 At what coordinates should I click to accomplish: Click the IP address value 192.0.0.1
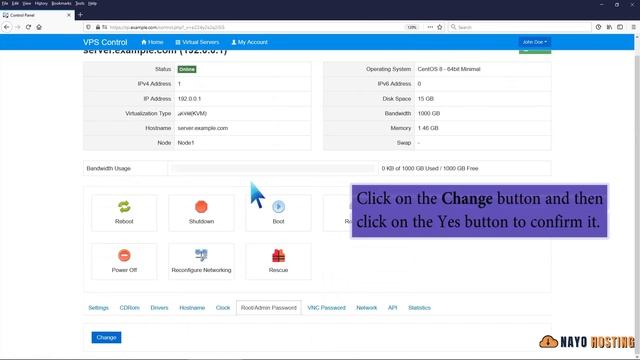pyautogui.click(x=189, y=99)
